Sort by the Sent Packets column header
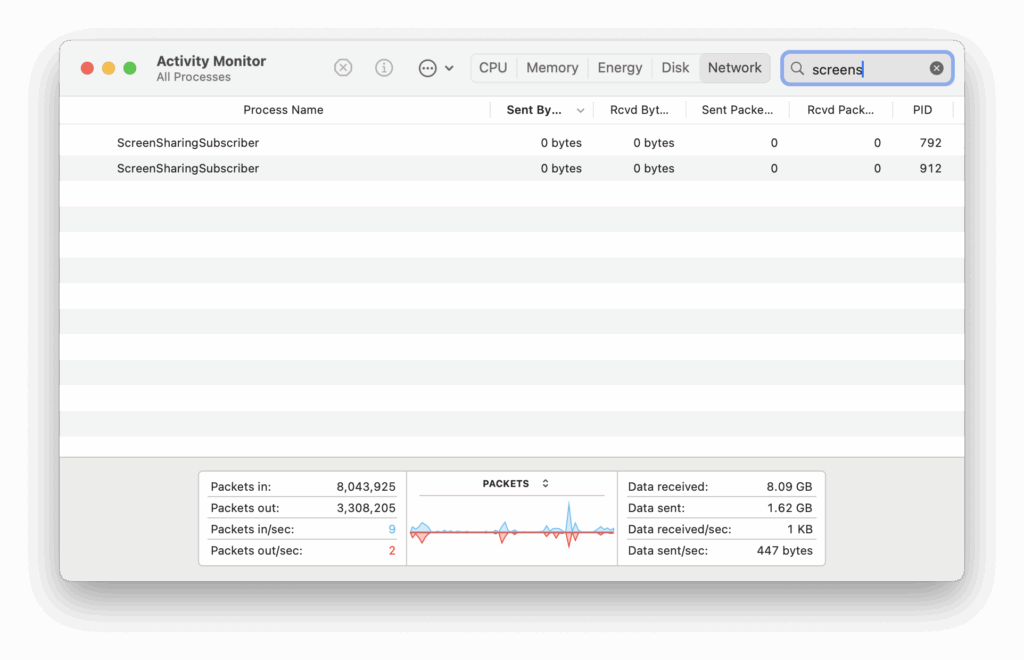This screenshot has width=1024, height=660. [x=737, y=110]
